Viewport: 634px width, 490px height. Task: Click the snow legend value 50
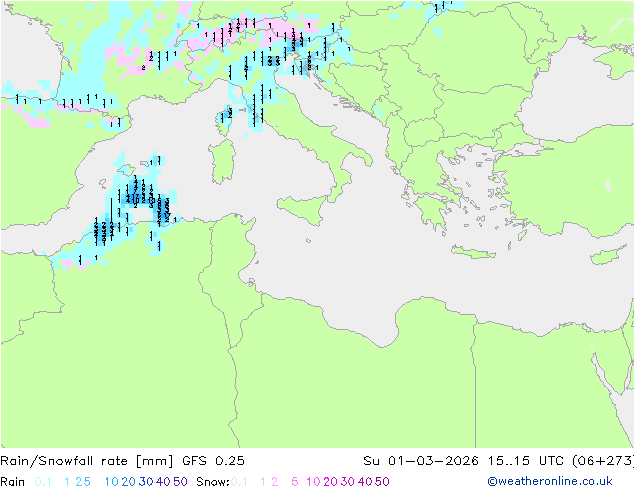click(x=382, y=482)
